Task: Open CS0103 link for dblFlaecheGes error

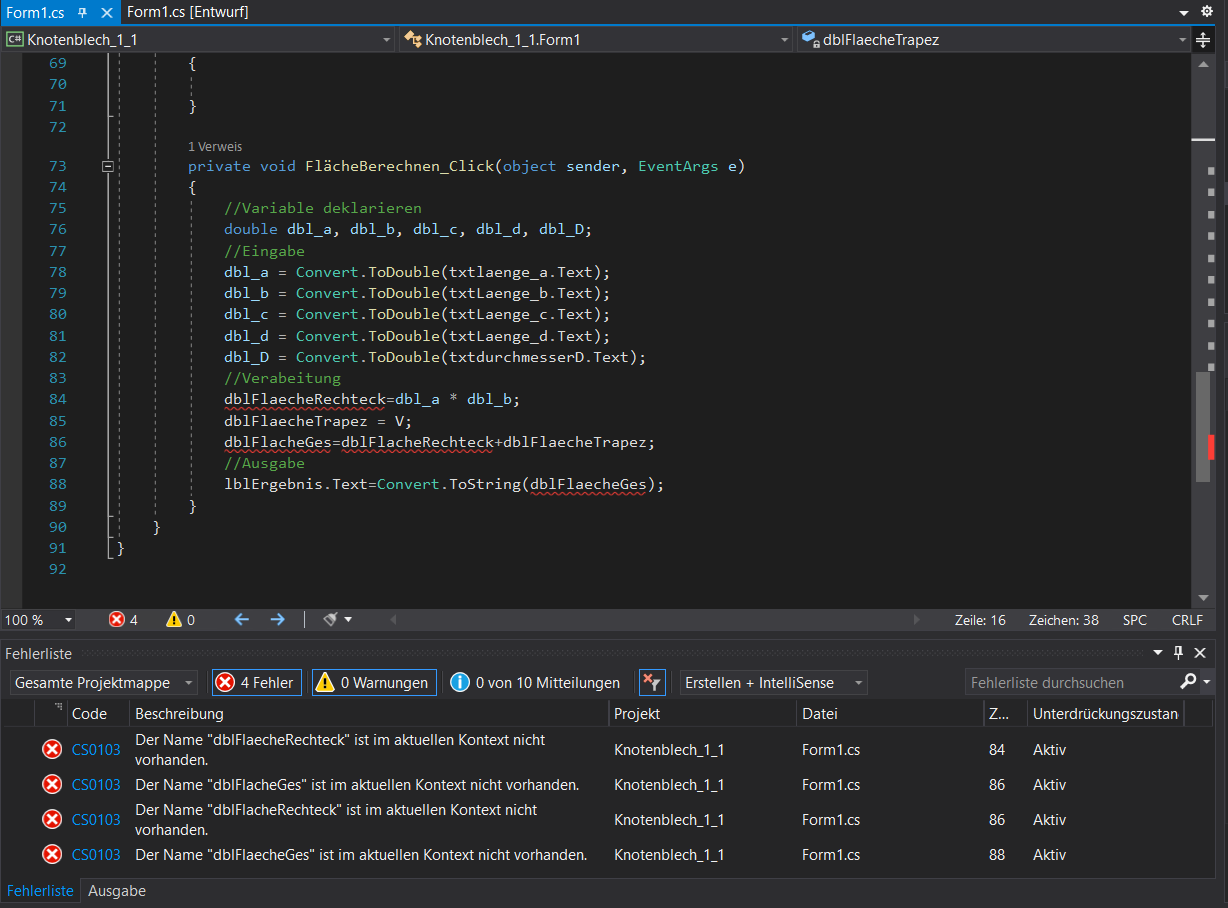Action: (x=96, y=855)
